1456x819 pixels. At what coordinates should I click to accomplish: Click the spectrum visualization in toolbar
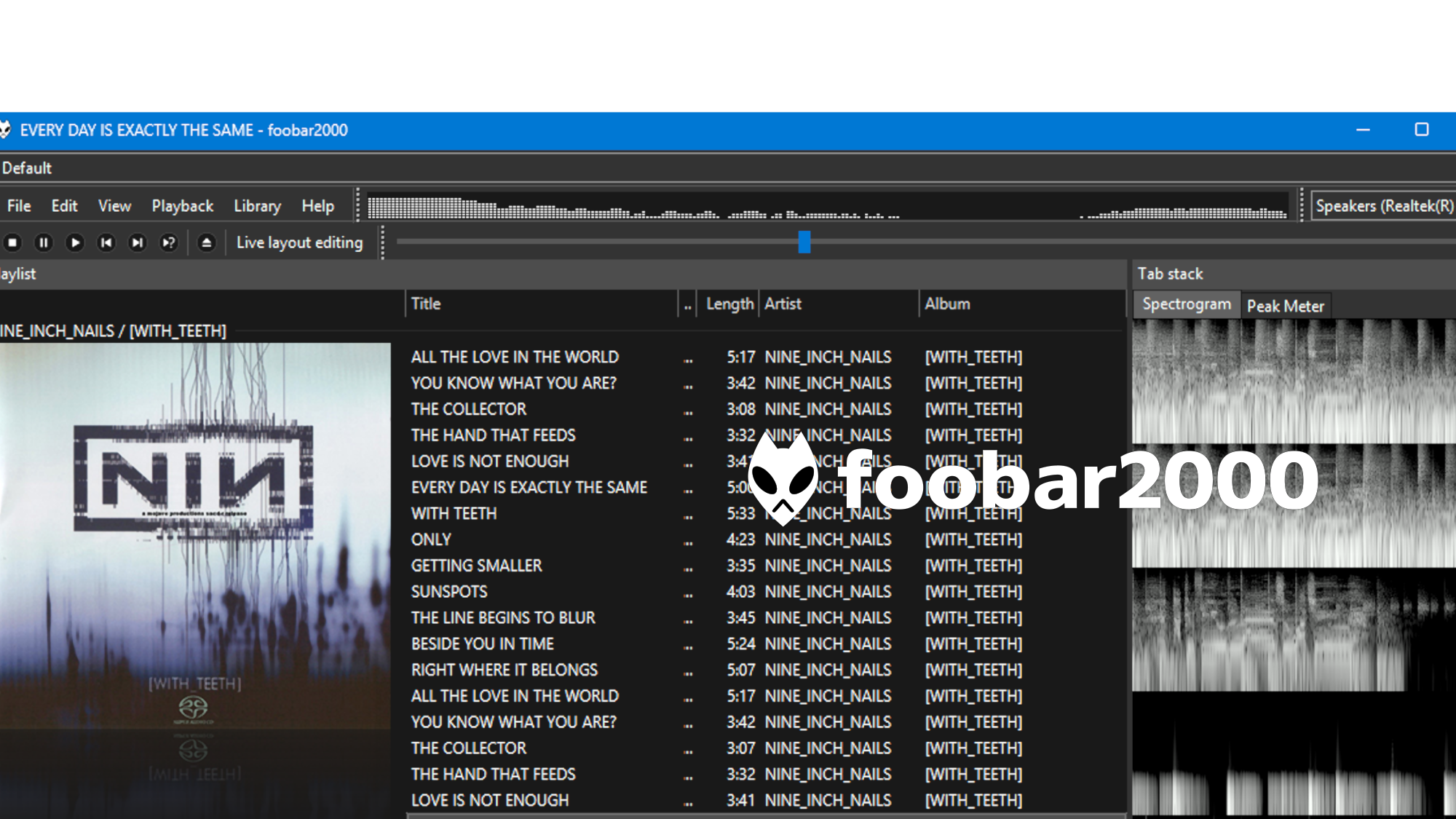(x=828, y=206)
